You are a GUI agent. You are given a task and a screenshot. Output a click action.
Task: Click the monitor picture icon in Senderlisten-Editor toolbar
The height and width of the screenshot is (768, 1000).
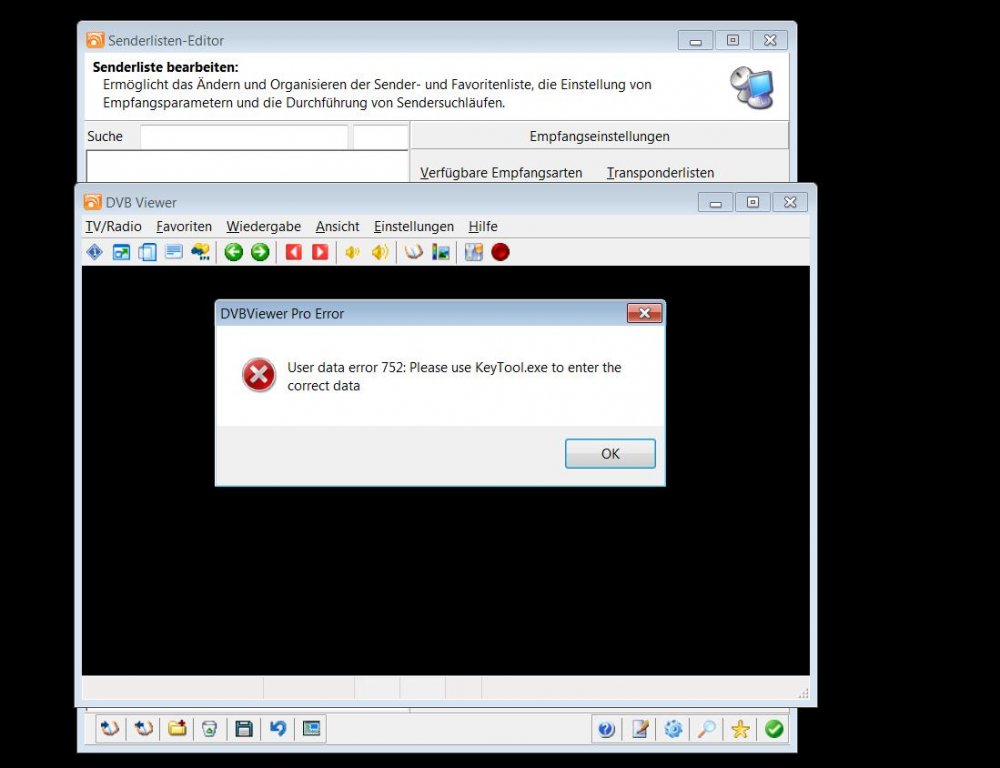pyautogui.click(x=311, y=728)
